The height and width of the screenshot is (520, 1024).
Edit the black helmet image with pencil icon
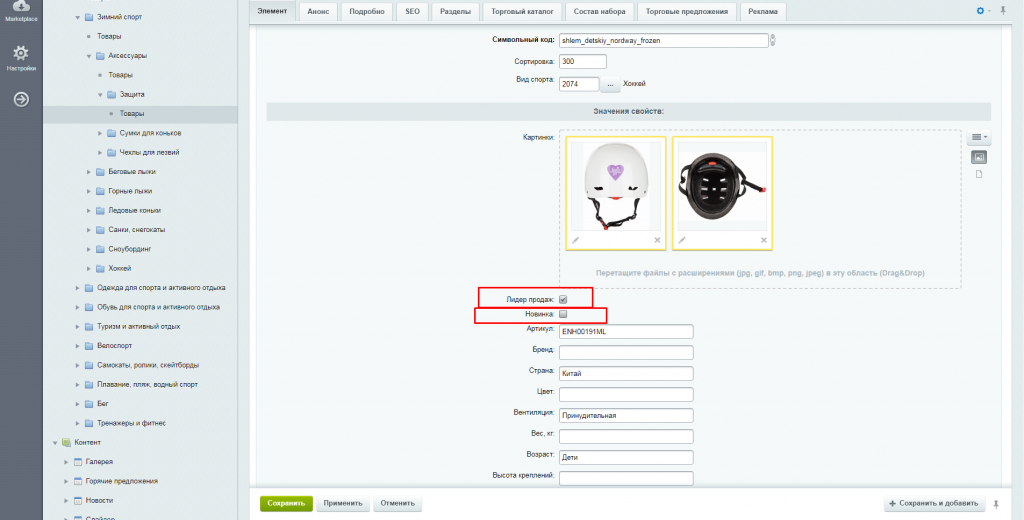pyautogui.click(x=682, y=240)
